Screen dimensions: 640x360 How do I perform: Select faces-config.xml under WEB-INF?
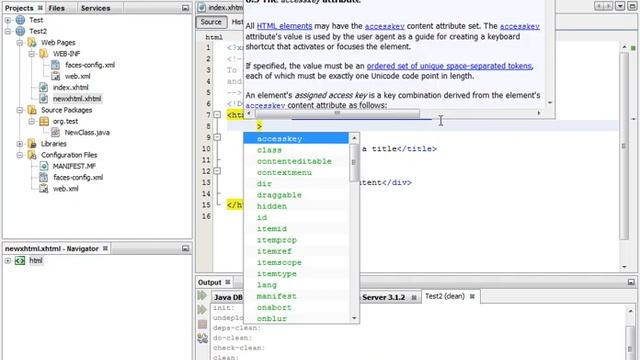pyautogui.click(x=90, y=65)
